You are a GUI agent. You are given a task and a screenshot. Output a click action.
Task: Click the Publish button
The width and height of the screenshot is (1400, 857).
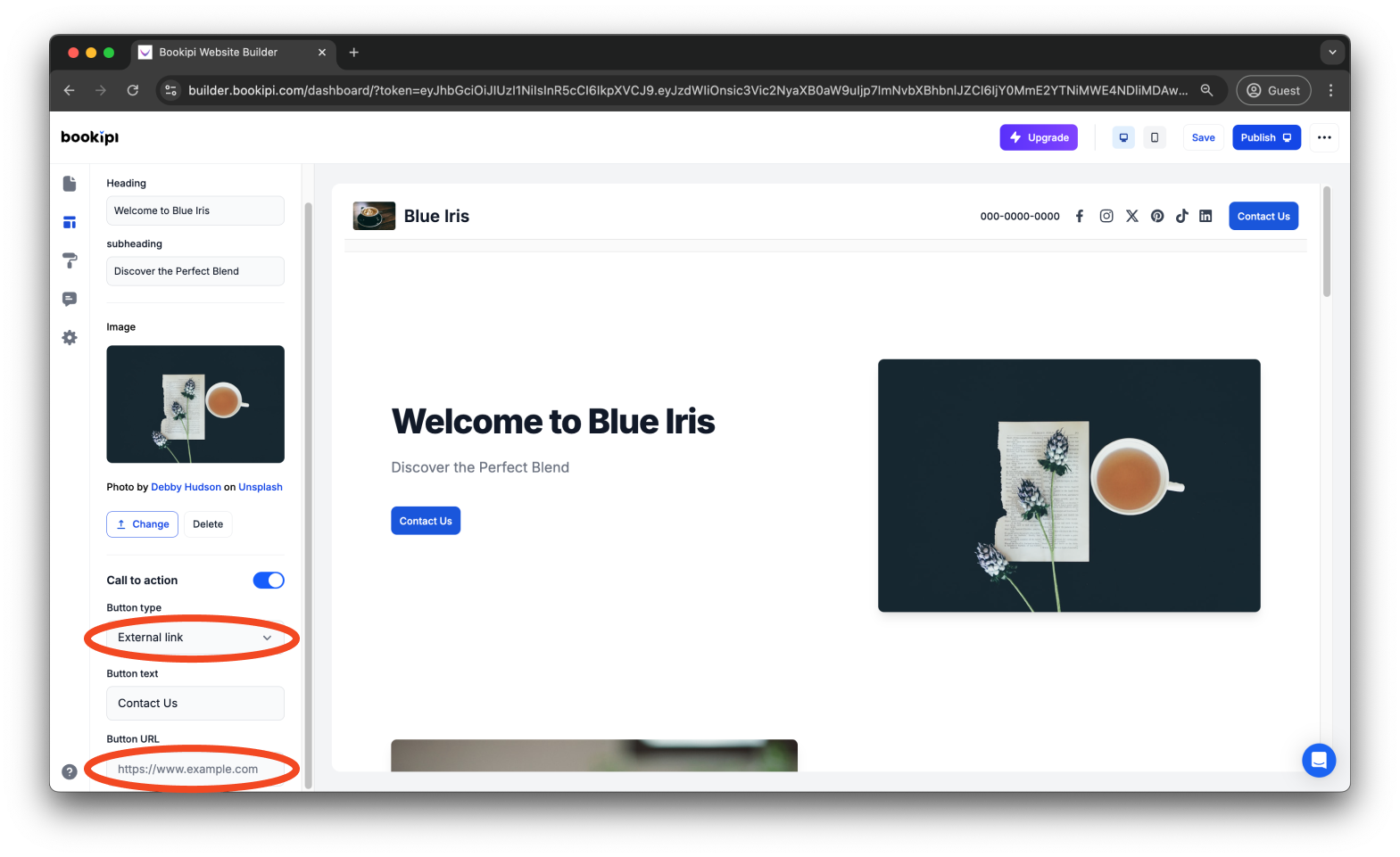pos(1267,137)
